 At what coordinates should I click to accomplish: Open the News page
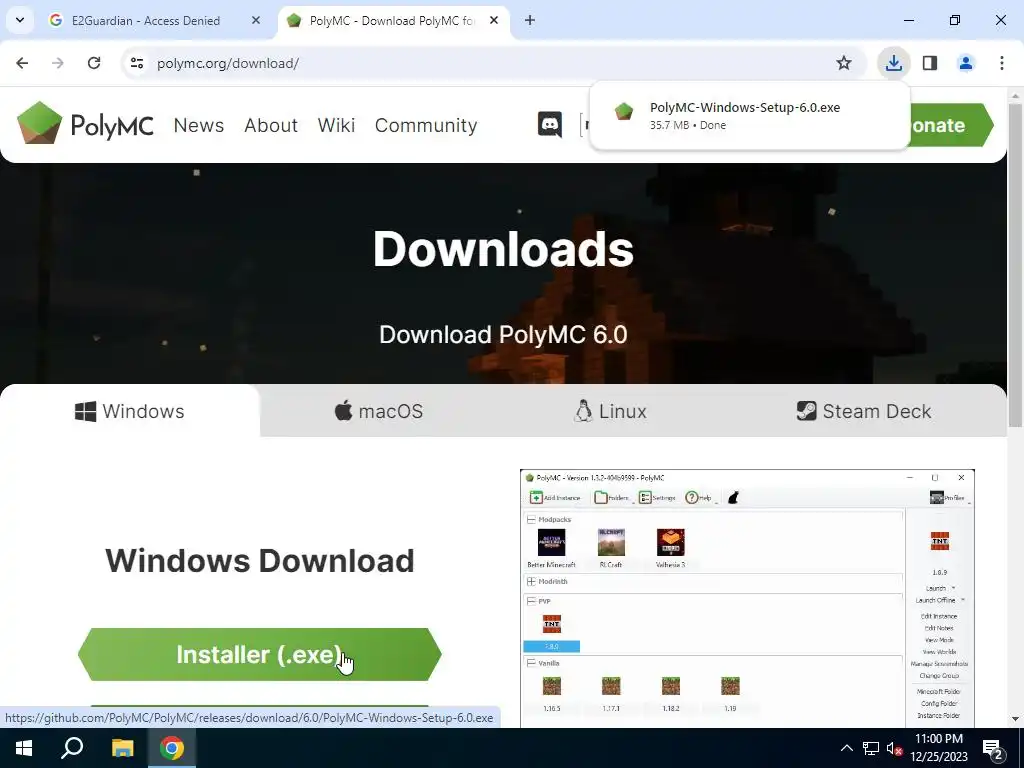pyautogui.click(x=199, y=125)
